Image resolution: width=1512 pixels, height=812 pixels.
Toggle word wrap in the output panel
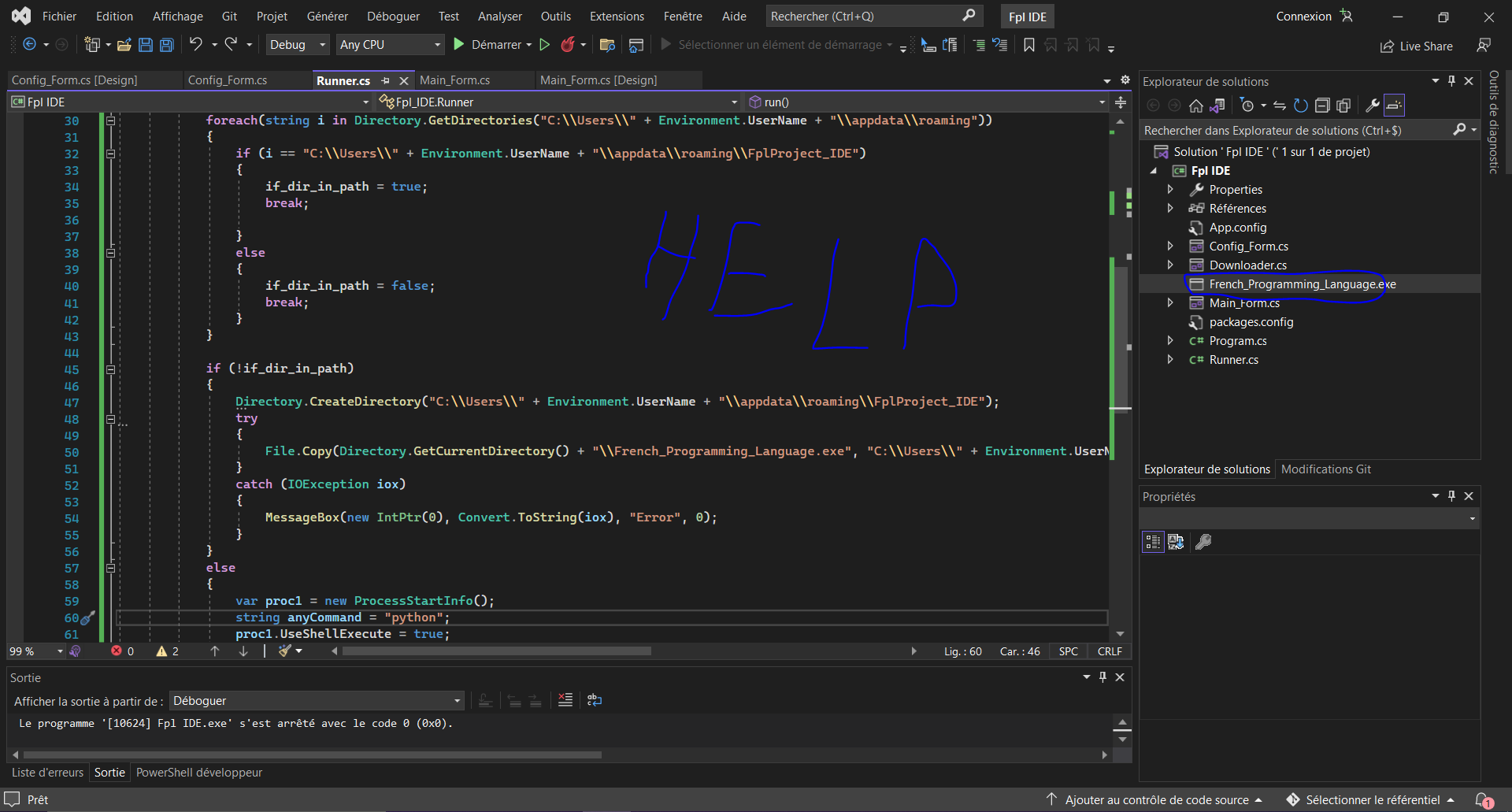[595, 700]
